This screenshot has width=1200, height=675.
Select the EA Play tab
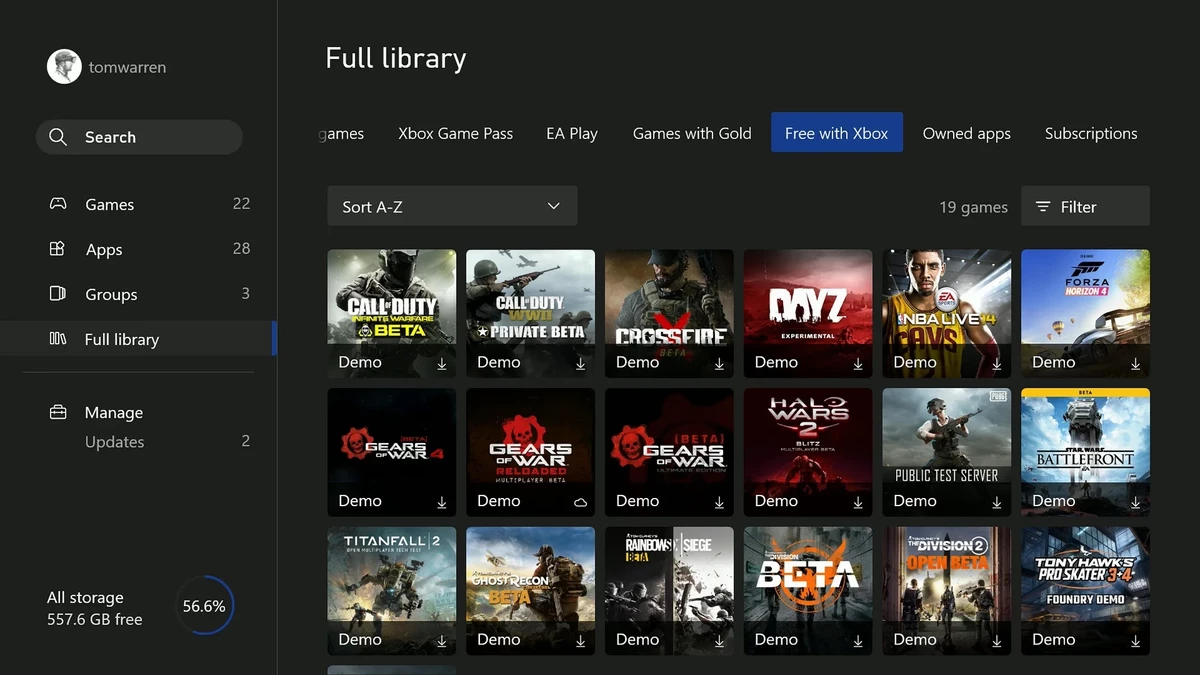[x=572, y=133]
